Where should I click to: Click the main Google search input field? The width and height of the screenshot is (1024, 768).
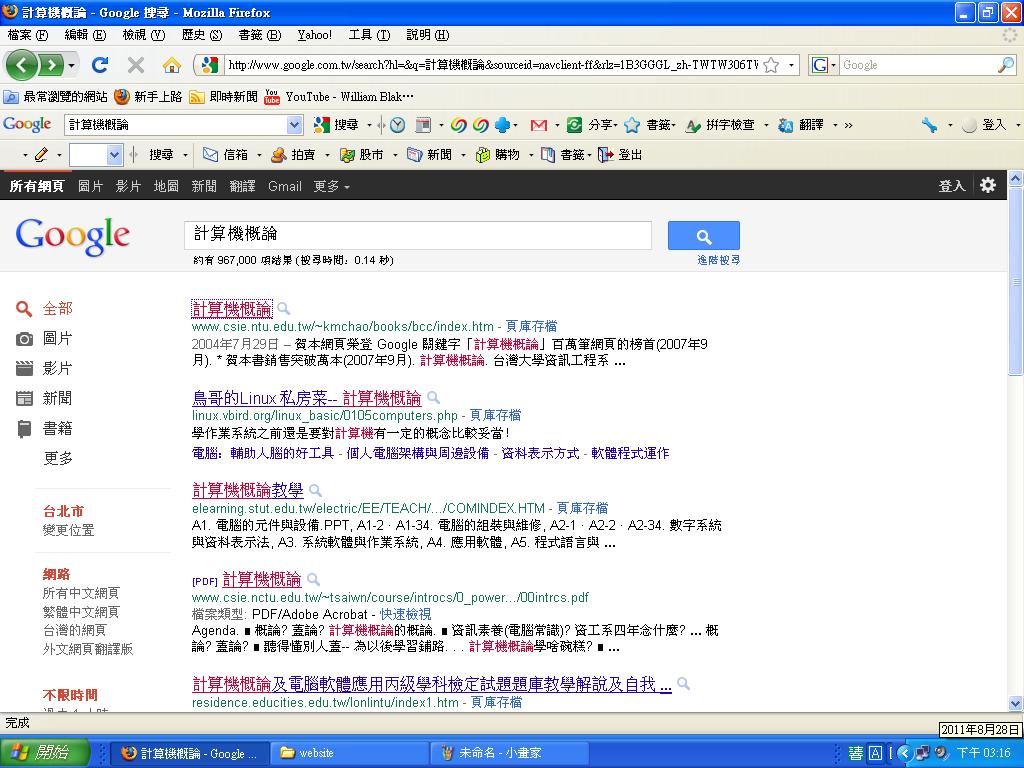pos(418,234)
